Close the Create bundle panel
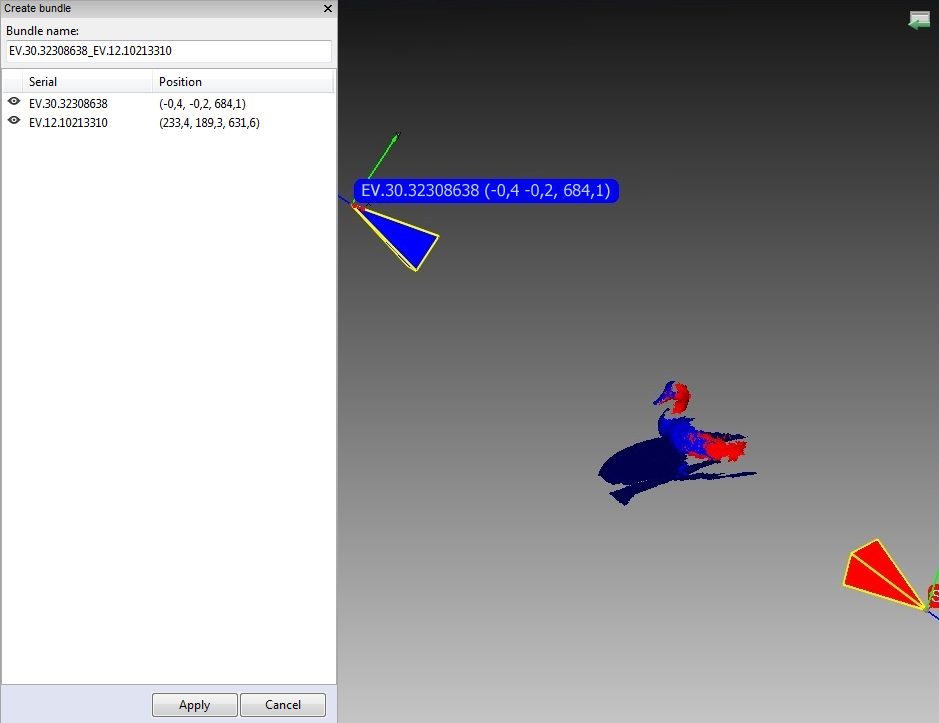The width and height of the screenshot is (939, 723). point(327,8)
